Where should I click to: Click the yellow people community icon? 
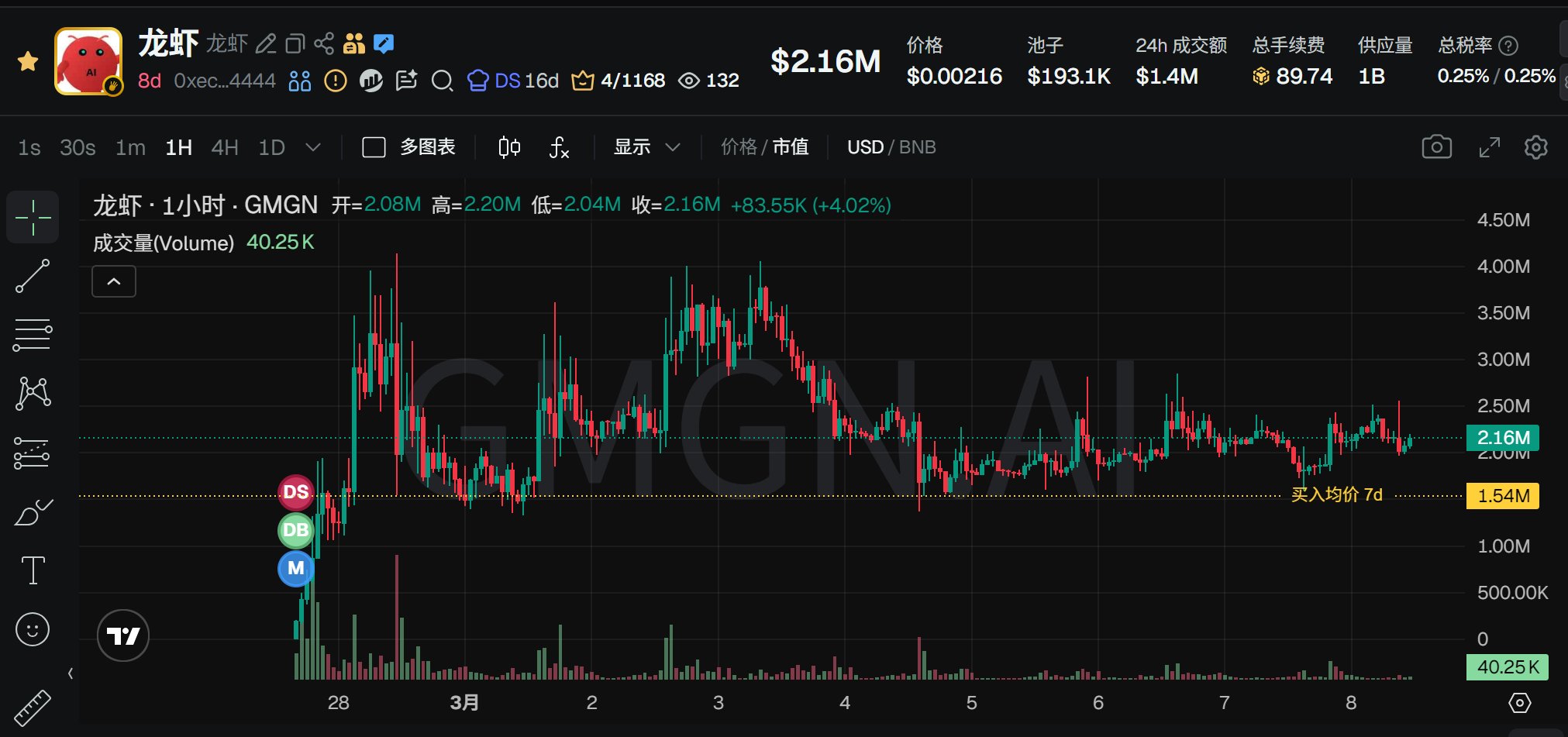[x=354, y=43]
